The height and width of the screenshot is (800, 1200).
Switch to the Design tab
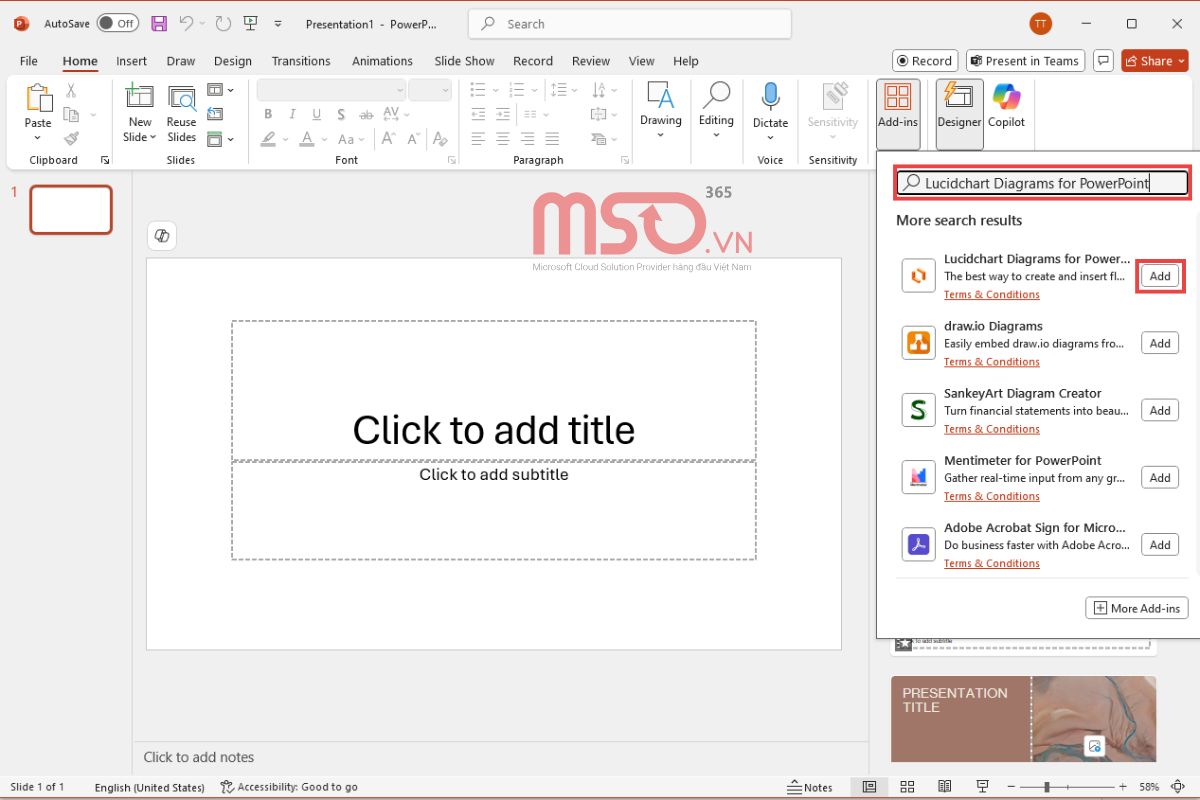(233, 61)
